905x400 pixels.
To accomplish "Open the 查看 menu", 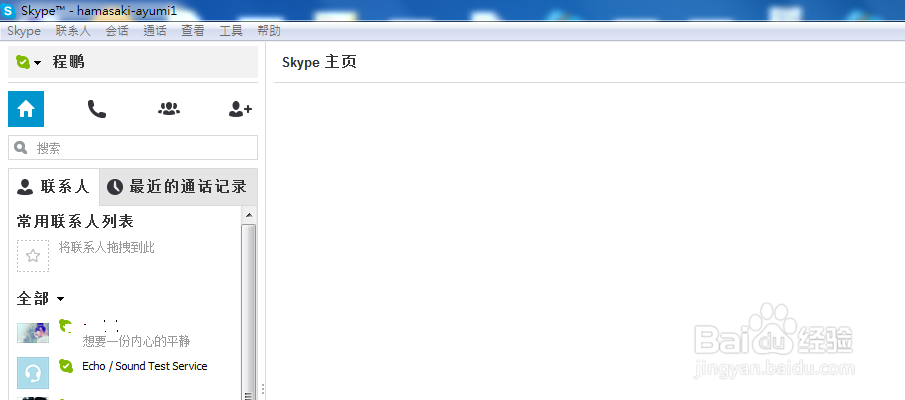I will coord(193,31).
